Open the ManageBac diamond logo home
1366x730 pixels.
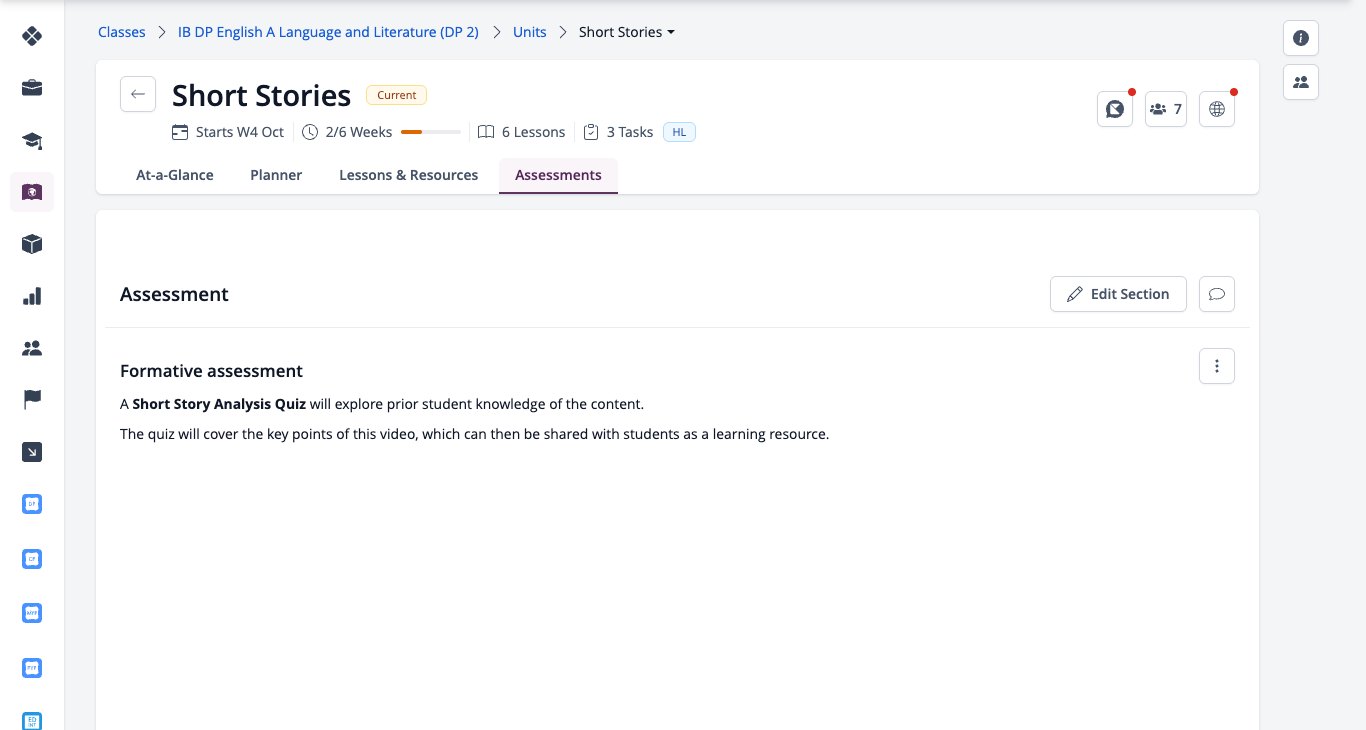coord(32,36)
